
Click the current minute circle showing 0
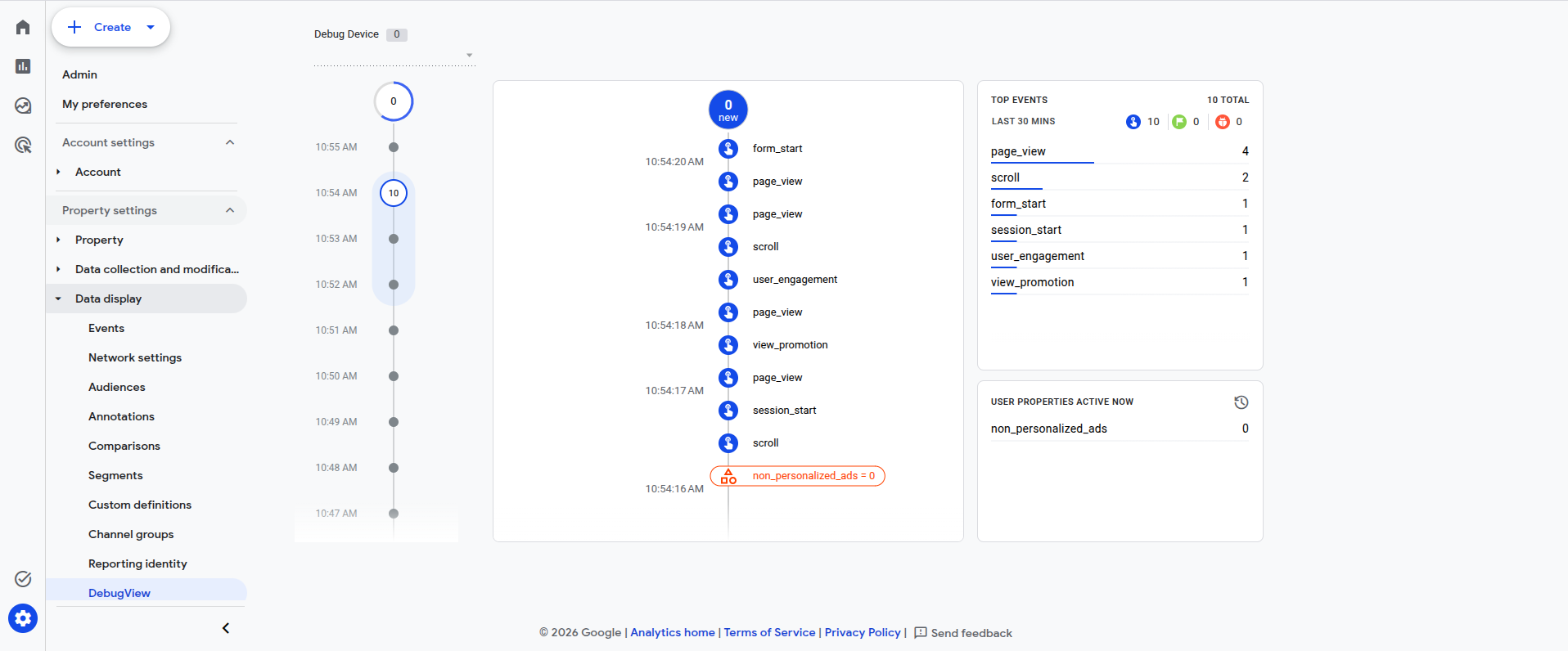[x=394, y=101]
